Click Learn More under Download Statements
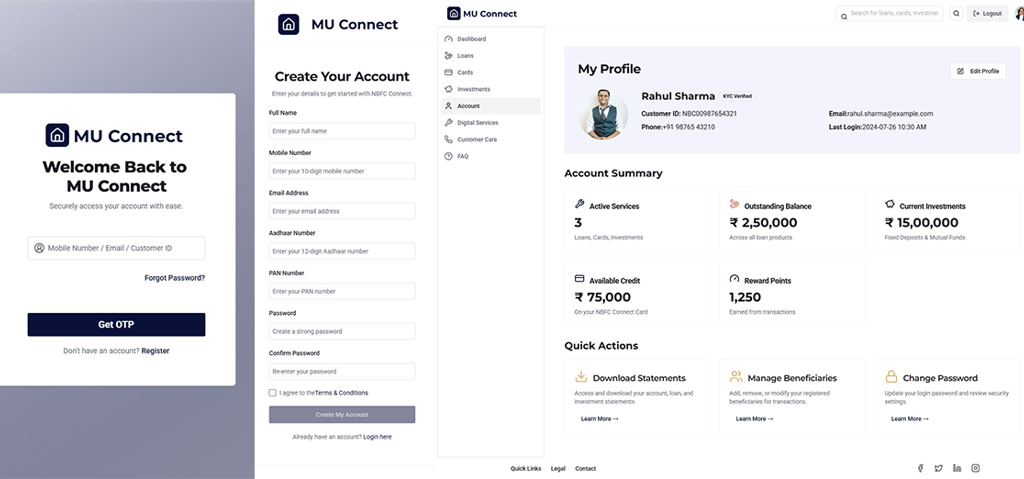The height and width of the screenshot is (479, 1024). pyautogui.click(x=600, y=419)
